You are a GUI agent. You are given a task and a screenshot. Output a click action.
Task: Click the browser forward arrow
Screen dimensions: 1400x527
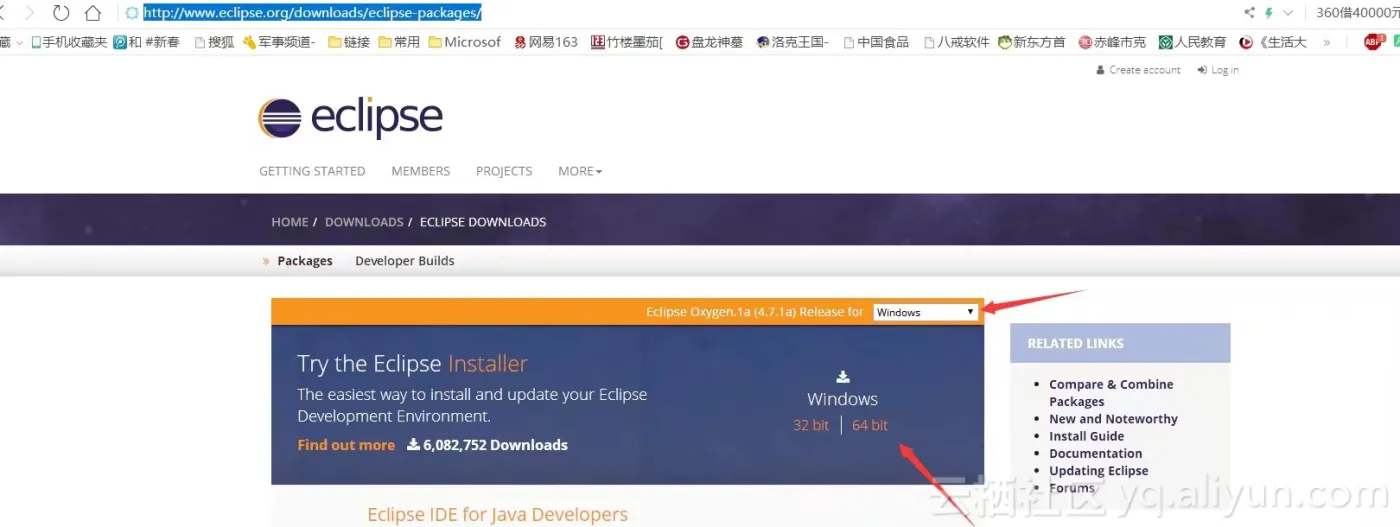30,13
